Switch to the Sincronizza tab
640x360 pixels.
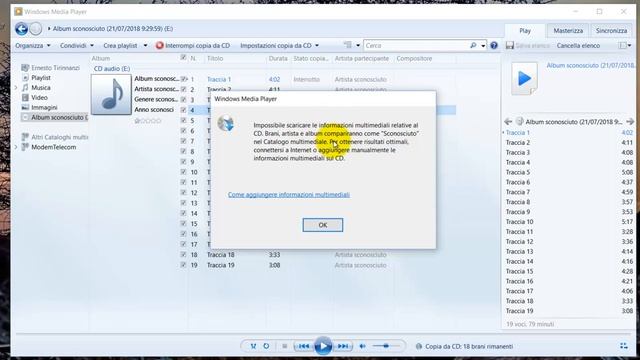point(611,31)
